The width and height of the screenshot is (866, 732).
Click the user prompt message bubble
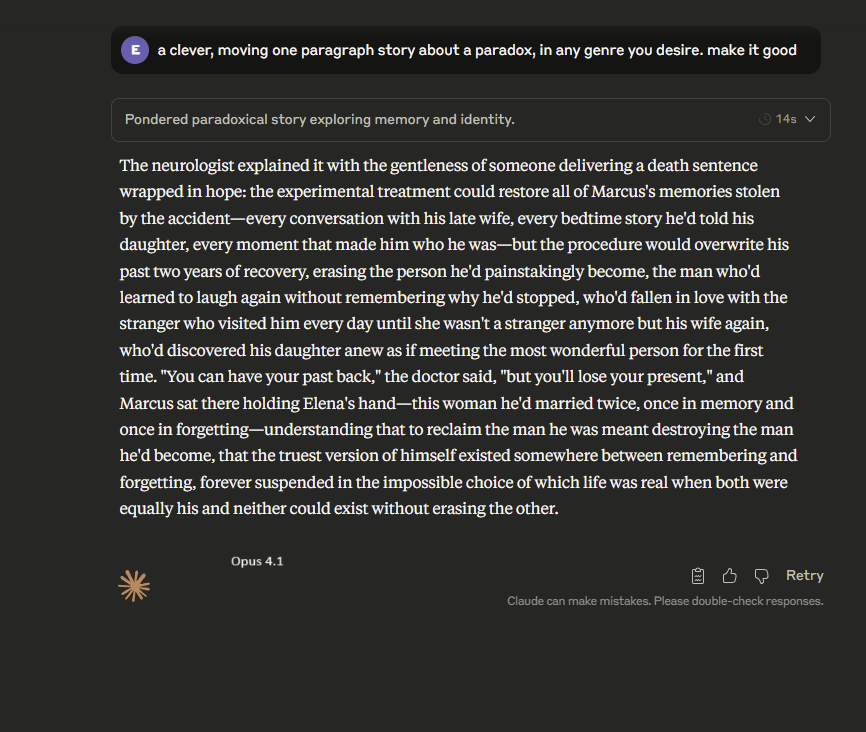476,49
